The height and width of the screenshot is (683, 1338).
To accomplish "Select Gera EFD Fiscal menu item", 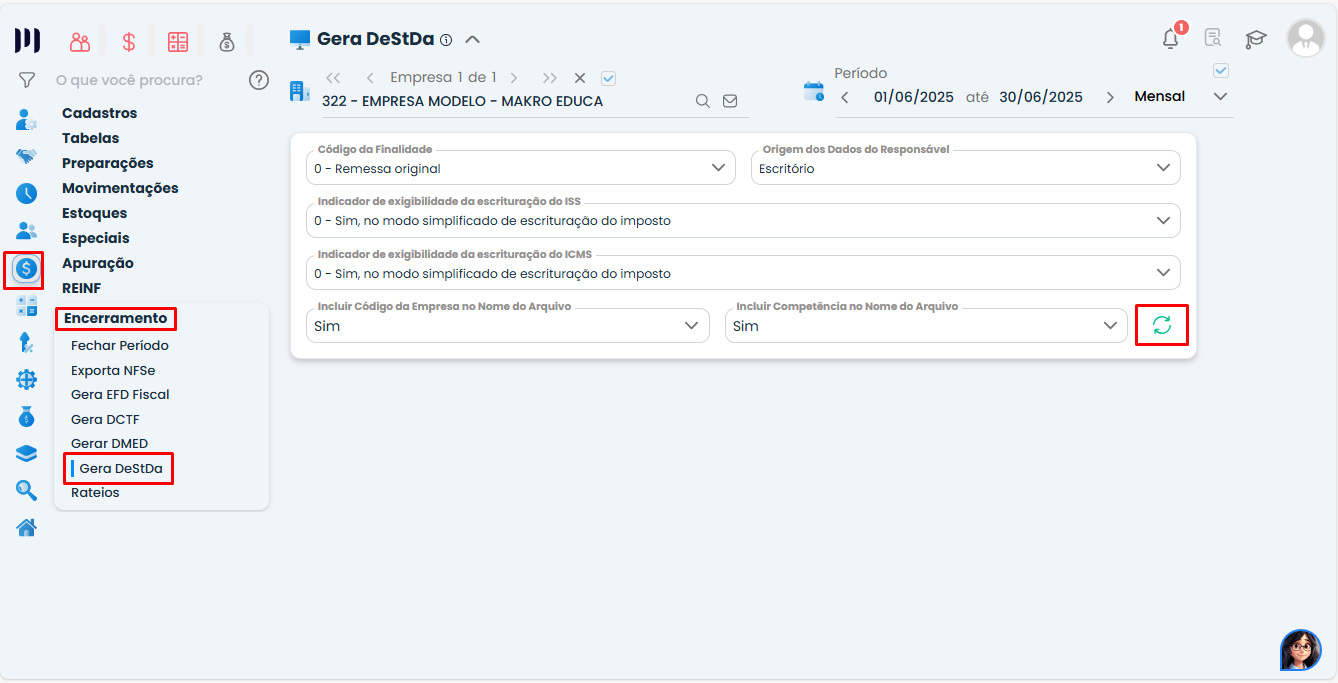I will pyautogui.click(x=120, y=394).
